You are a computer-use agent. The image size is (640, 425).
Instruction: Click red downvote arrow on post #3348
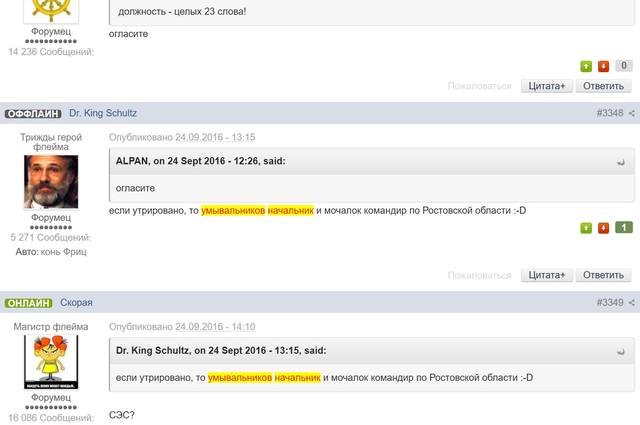coord(603,228)
